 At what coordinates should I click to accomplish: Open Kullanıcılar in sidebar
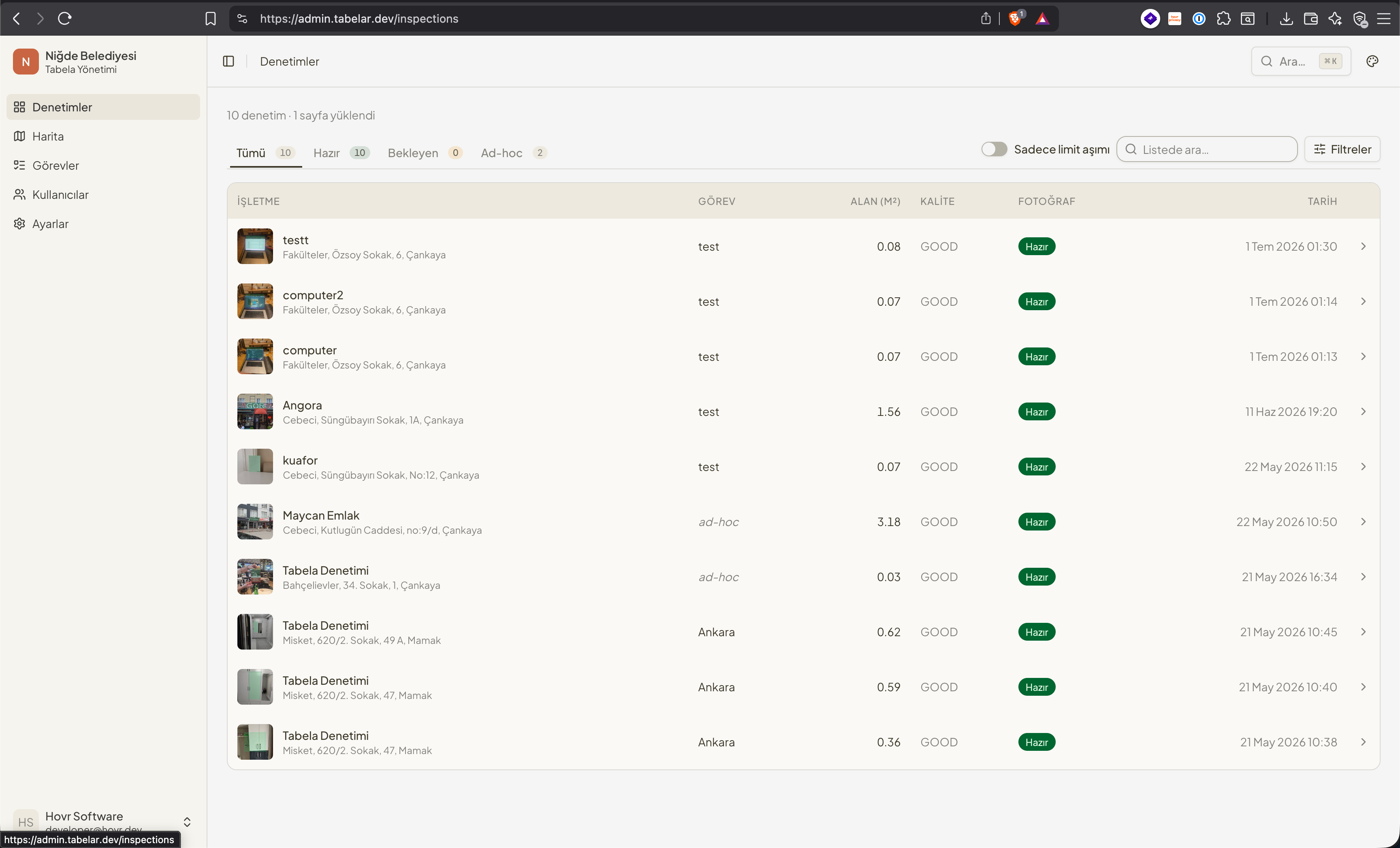click(x=103, y=194)
